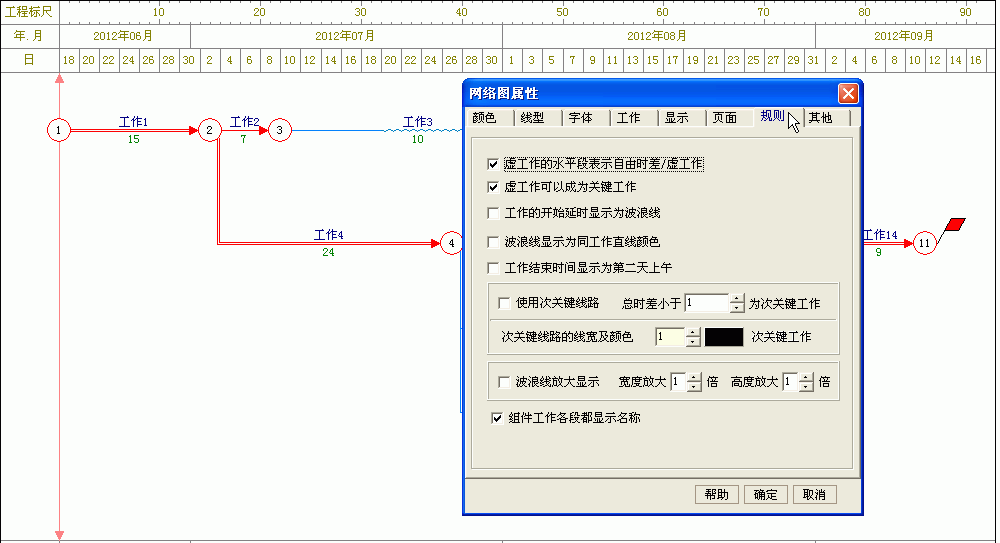This screenshot has height=543, width=1000.
Task: Increase 总时差小于 value with up arrow
Action: pos(737,299)
